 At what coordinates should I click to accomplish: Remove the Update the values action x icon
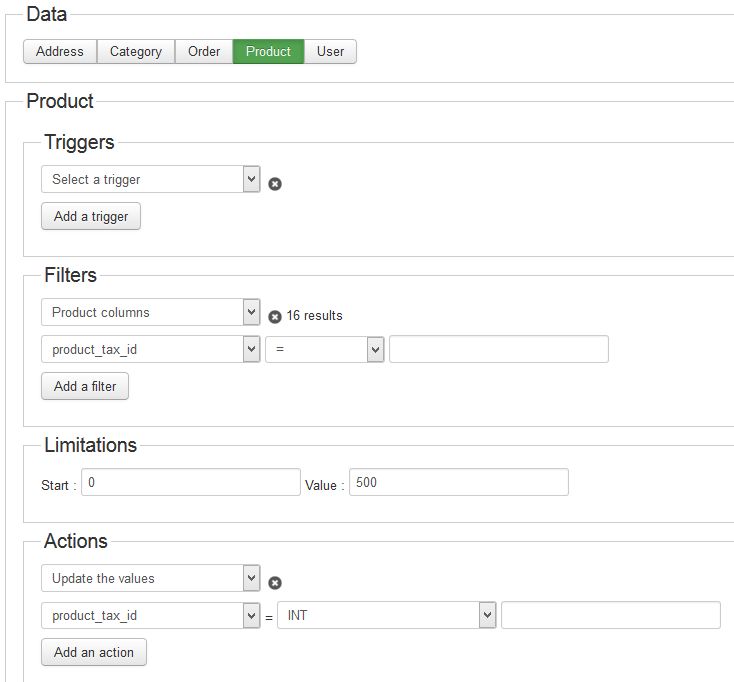coord(275,583)
